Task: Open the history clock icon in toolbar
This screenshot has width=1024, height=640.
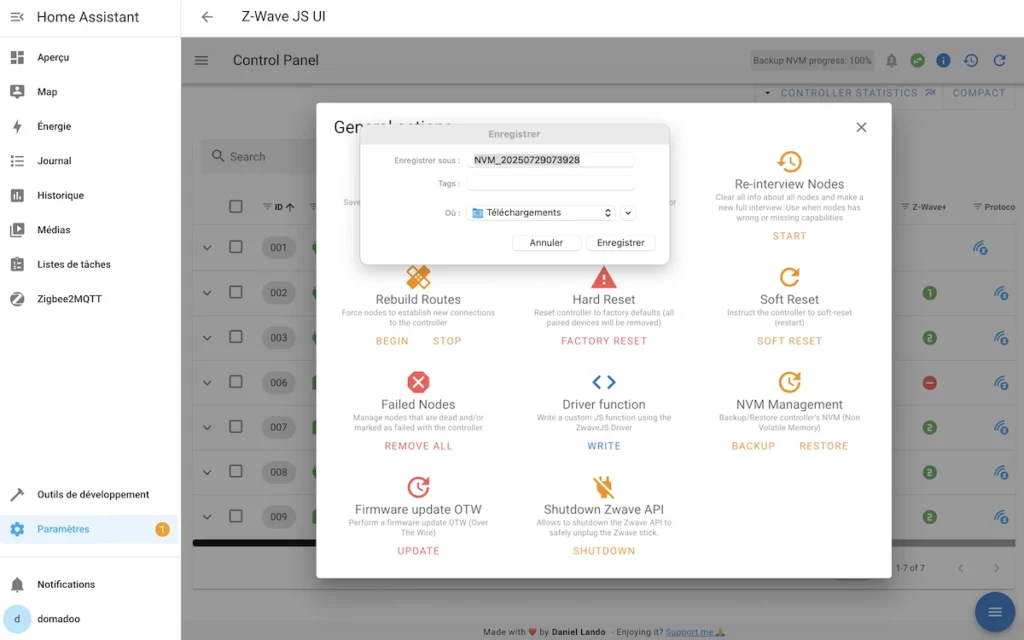Action: (x=971, y=61)
